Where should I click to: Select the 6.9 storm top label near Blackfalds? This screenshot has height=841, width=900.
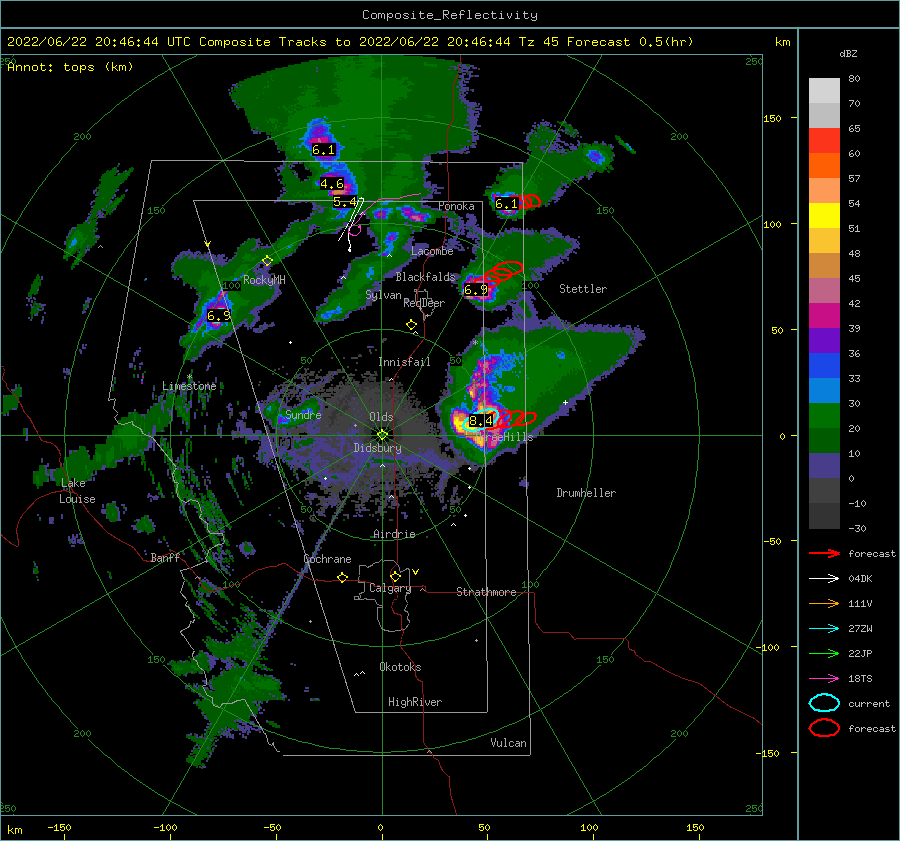click(476, 290)
